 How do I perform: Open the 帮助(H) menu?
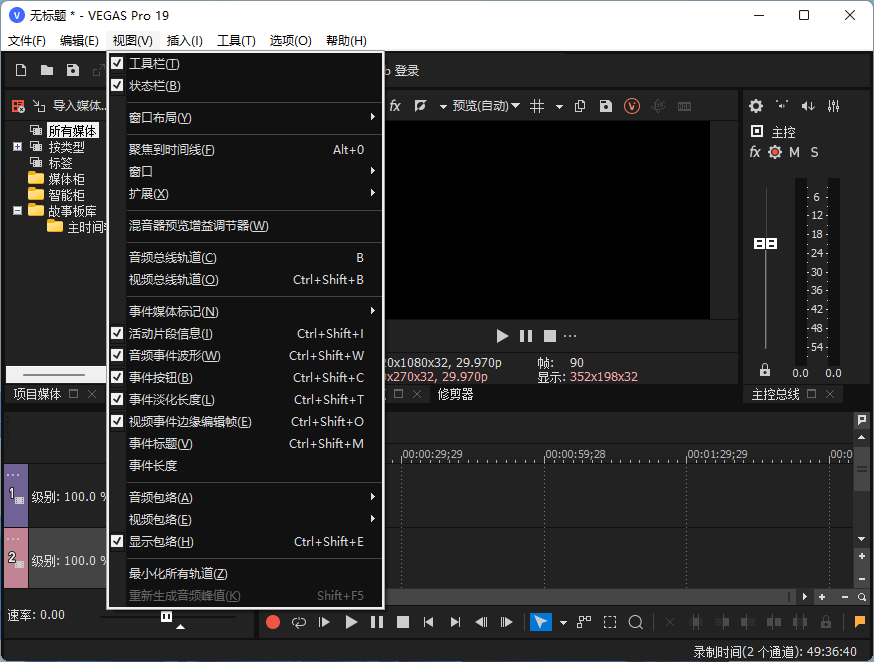[346, 41]
